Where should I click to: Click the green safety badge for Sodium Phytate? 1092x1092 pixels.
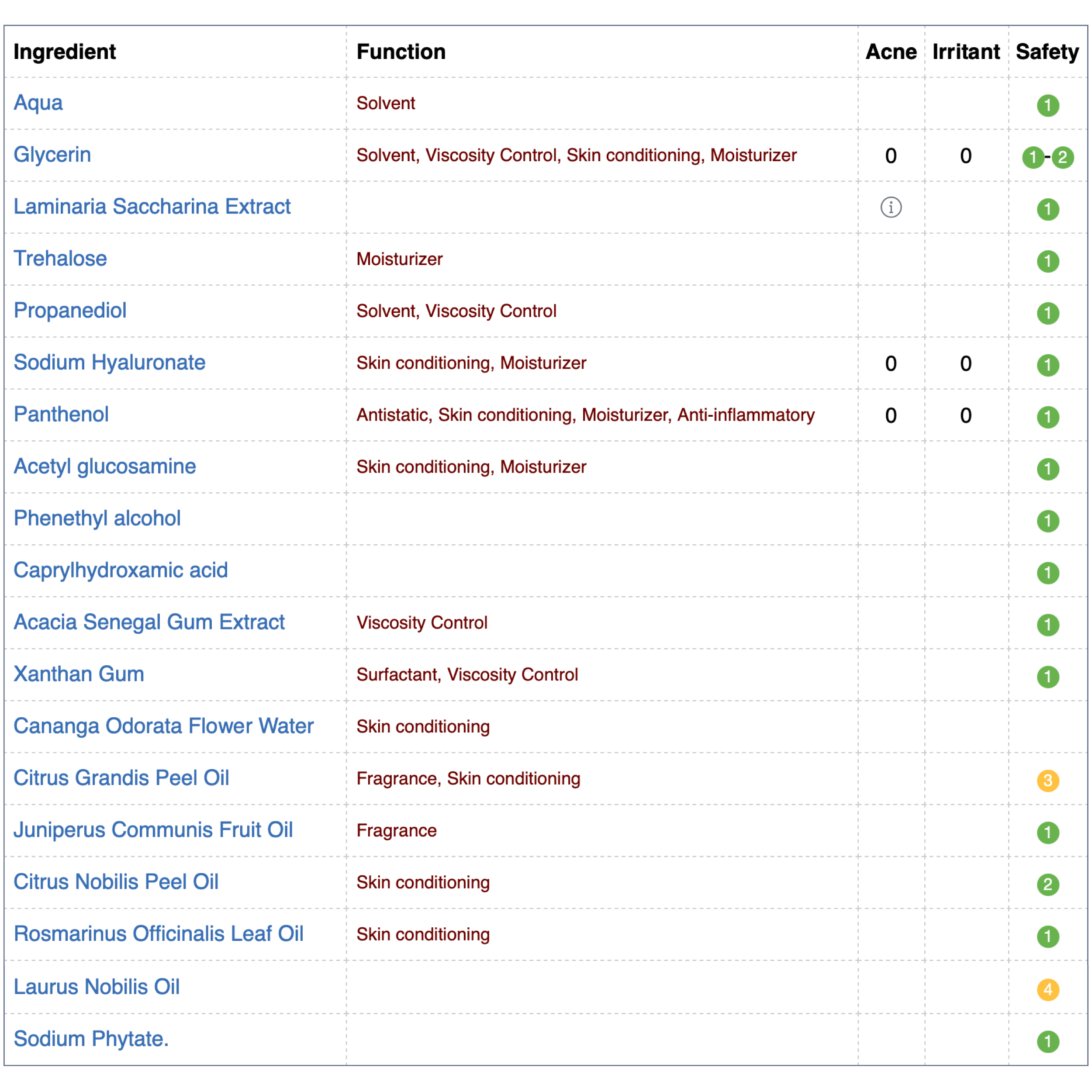click(1047, 1041)
